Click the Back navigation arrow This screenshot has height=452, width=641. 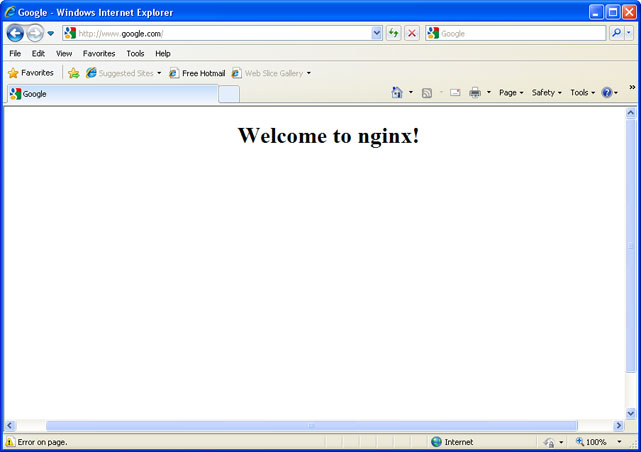(15, 33)
